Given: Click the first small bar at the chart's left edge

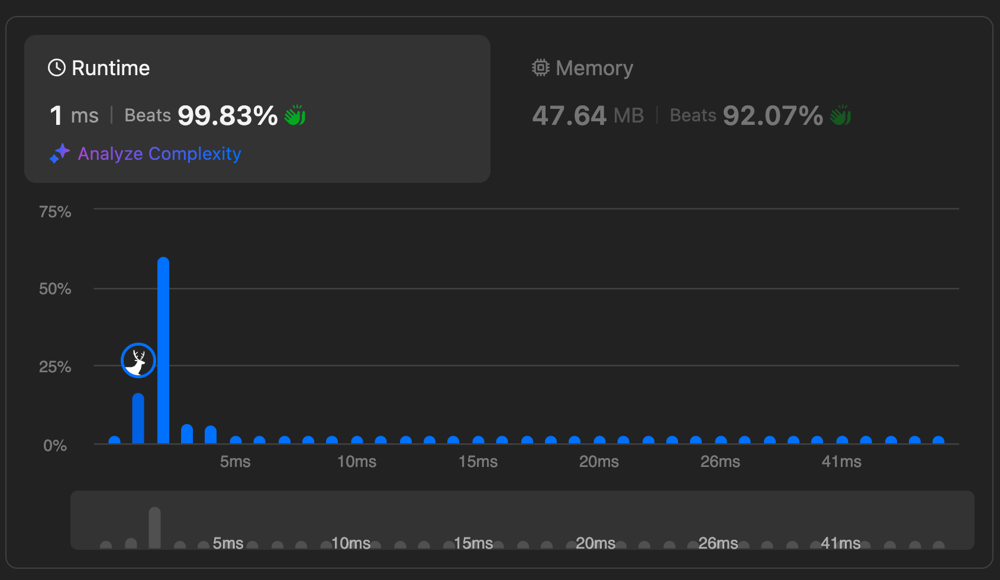Looking at the screenshot, I should point(115,440).
